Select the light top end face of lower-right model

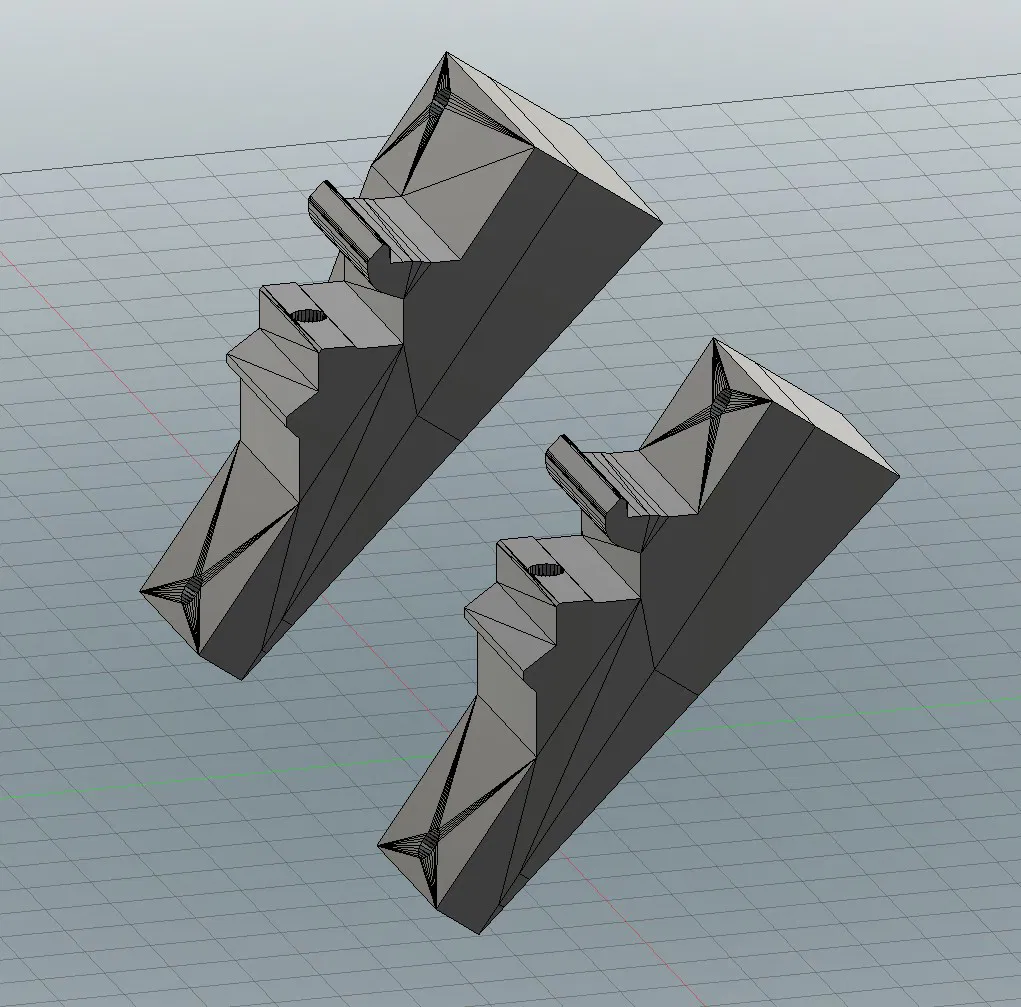tap(807, 407)
